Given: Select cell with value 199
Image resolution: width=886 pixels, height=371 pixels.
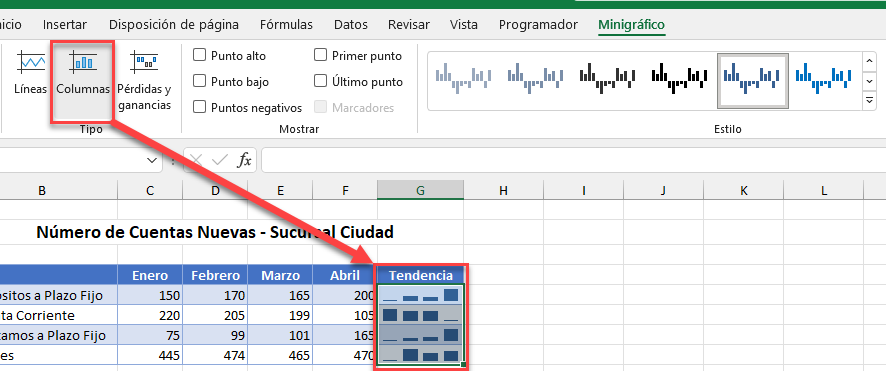Looking at the screenshot, I should [x=280, y=315].
